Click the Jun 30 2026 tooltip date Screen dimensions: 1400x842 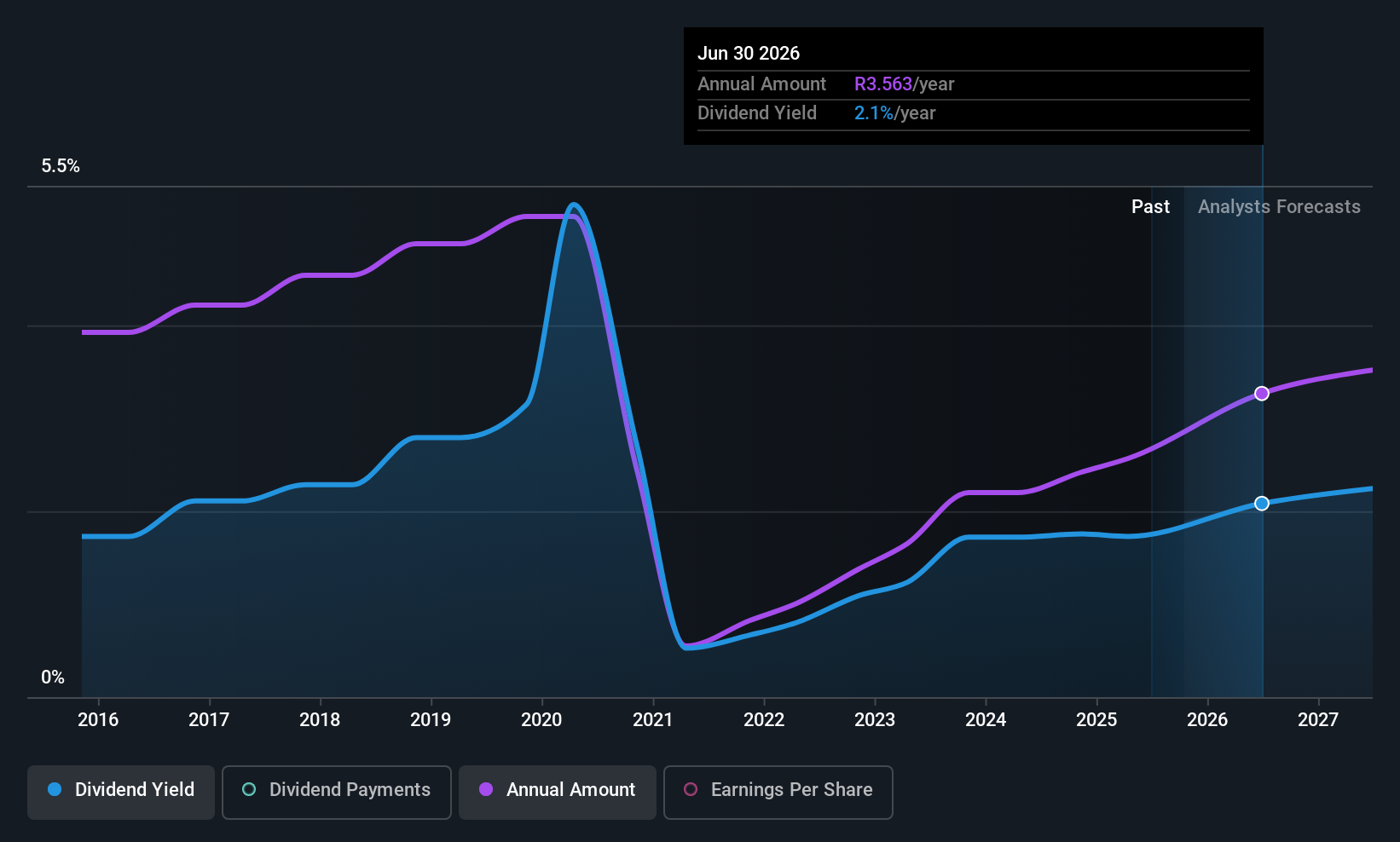pos(749,54)
